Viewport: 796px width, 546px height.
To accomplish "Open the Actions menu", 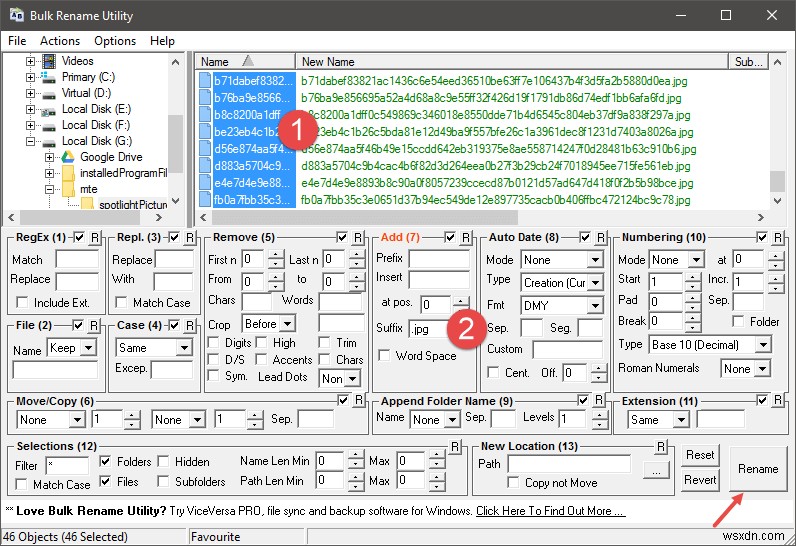I will pos(60,41).
